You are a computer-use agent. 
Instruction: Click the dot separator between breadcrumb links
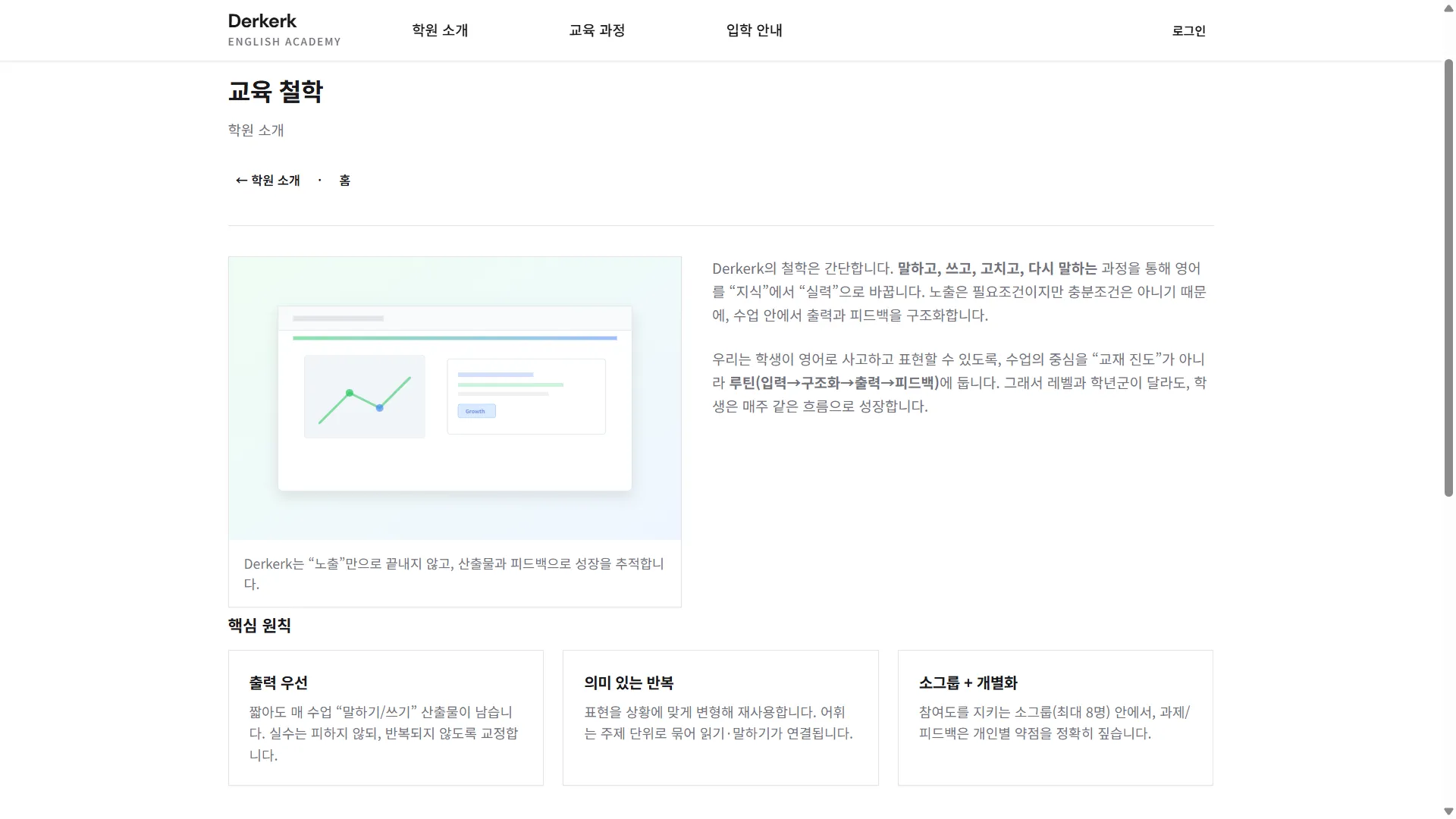pyautogui.click(x=319, y=180)
